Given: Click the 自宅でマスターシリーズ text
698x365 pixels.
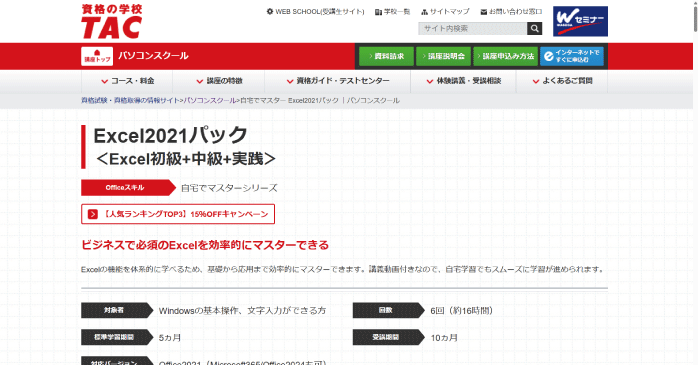Looking at the screenshot, I should (229, 188).
